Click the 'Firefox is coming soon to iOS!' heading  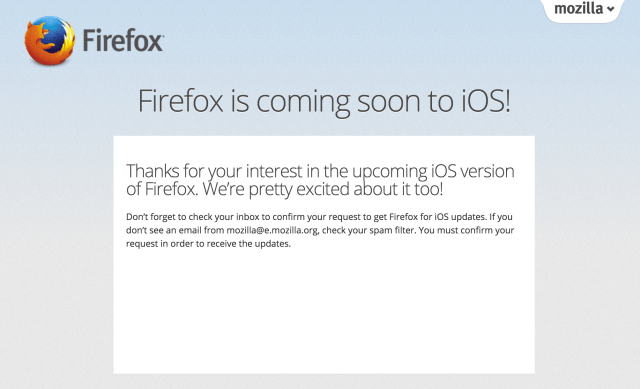324,101
